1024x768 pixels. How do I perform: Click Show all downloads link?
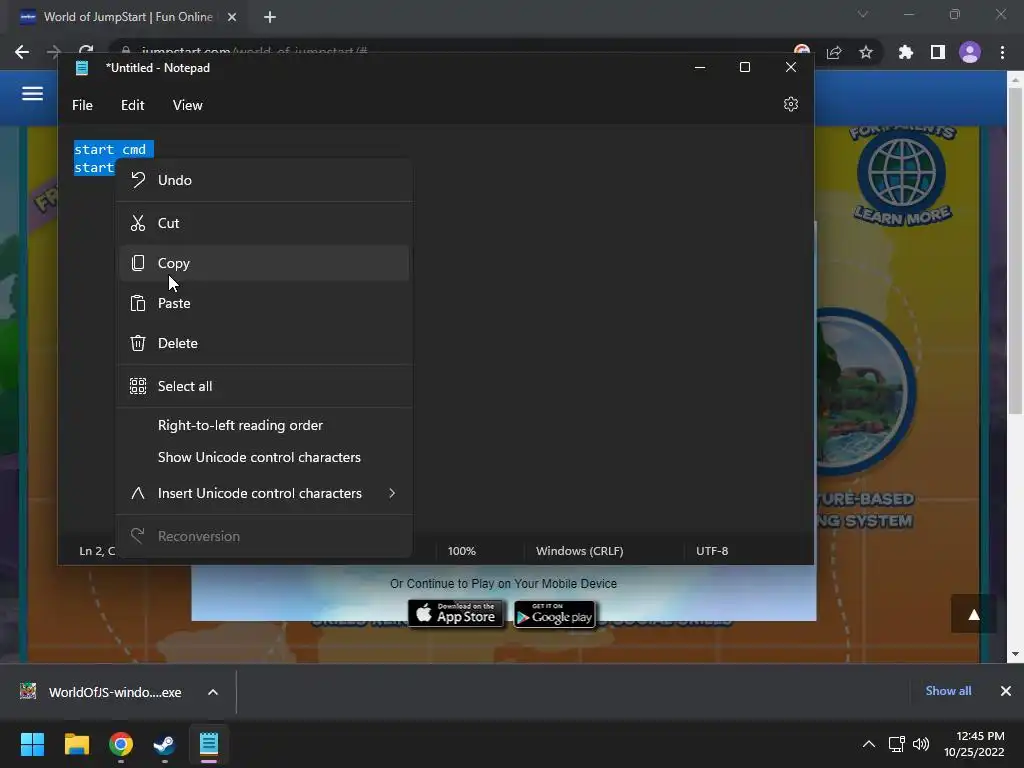click(948, 691)
